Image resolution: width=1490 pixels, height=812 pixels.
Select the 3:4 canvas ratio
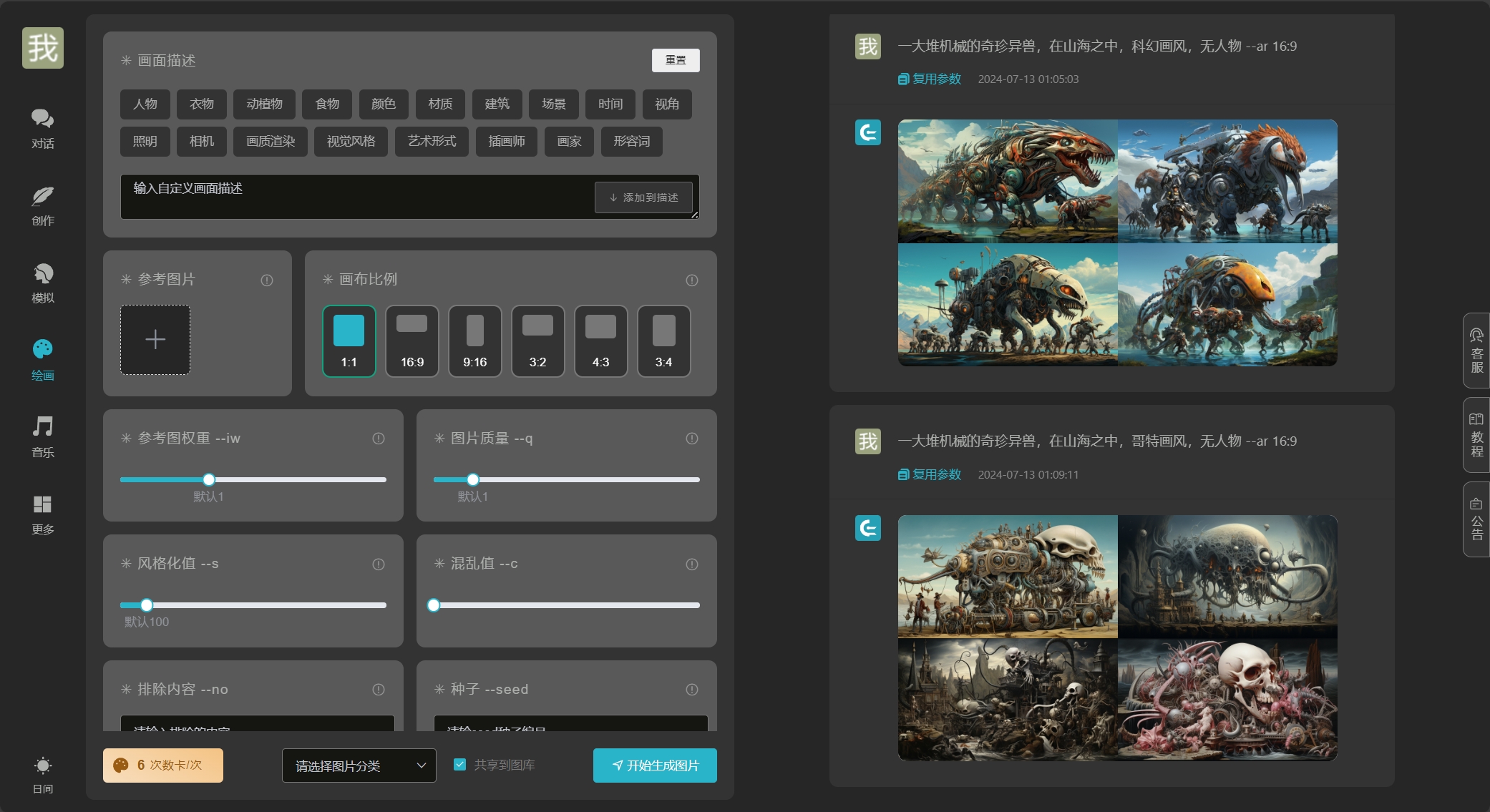coord(664,341)
